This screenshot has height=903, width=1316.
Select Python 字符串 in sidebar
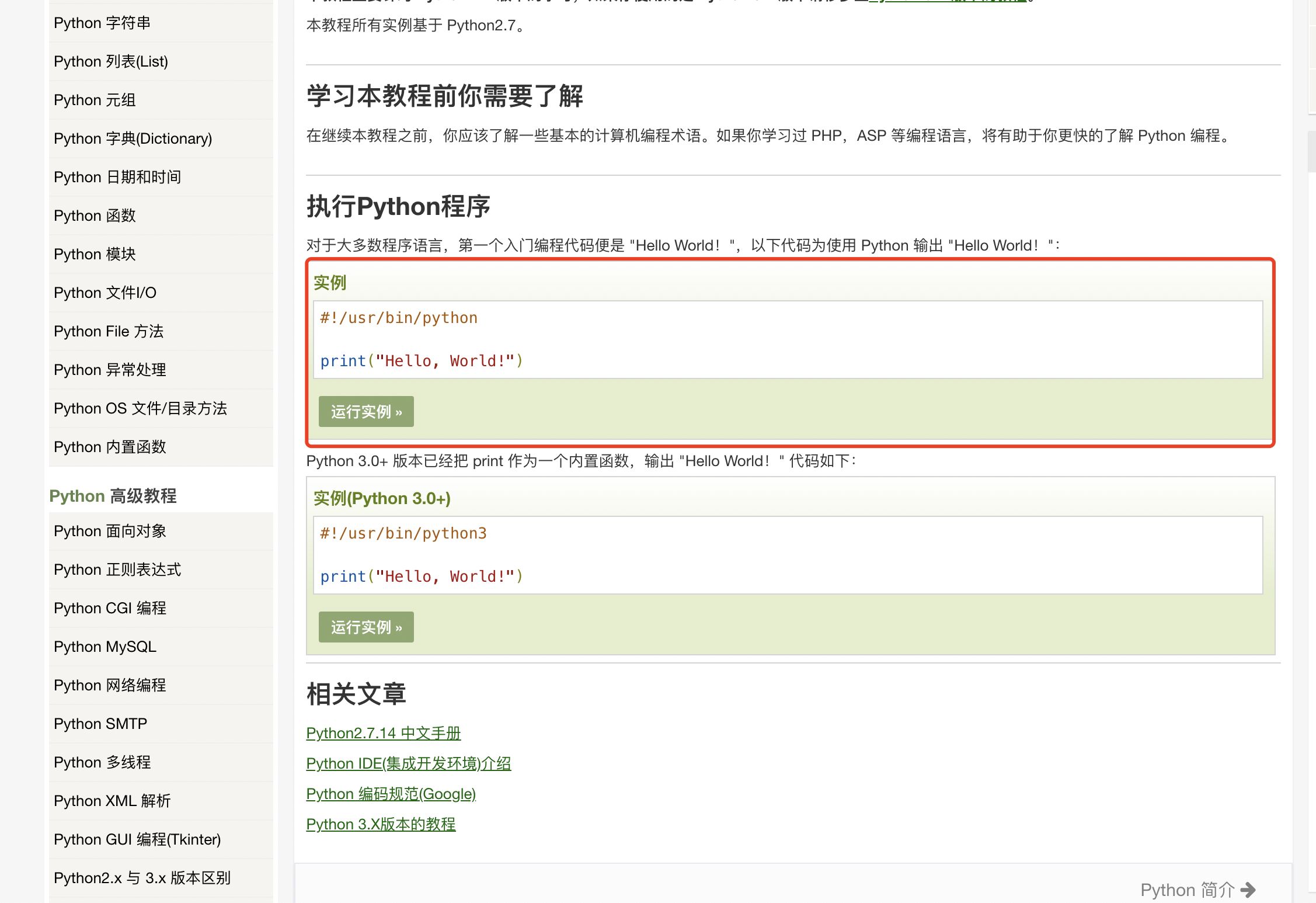pos(102,23)
